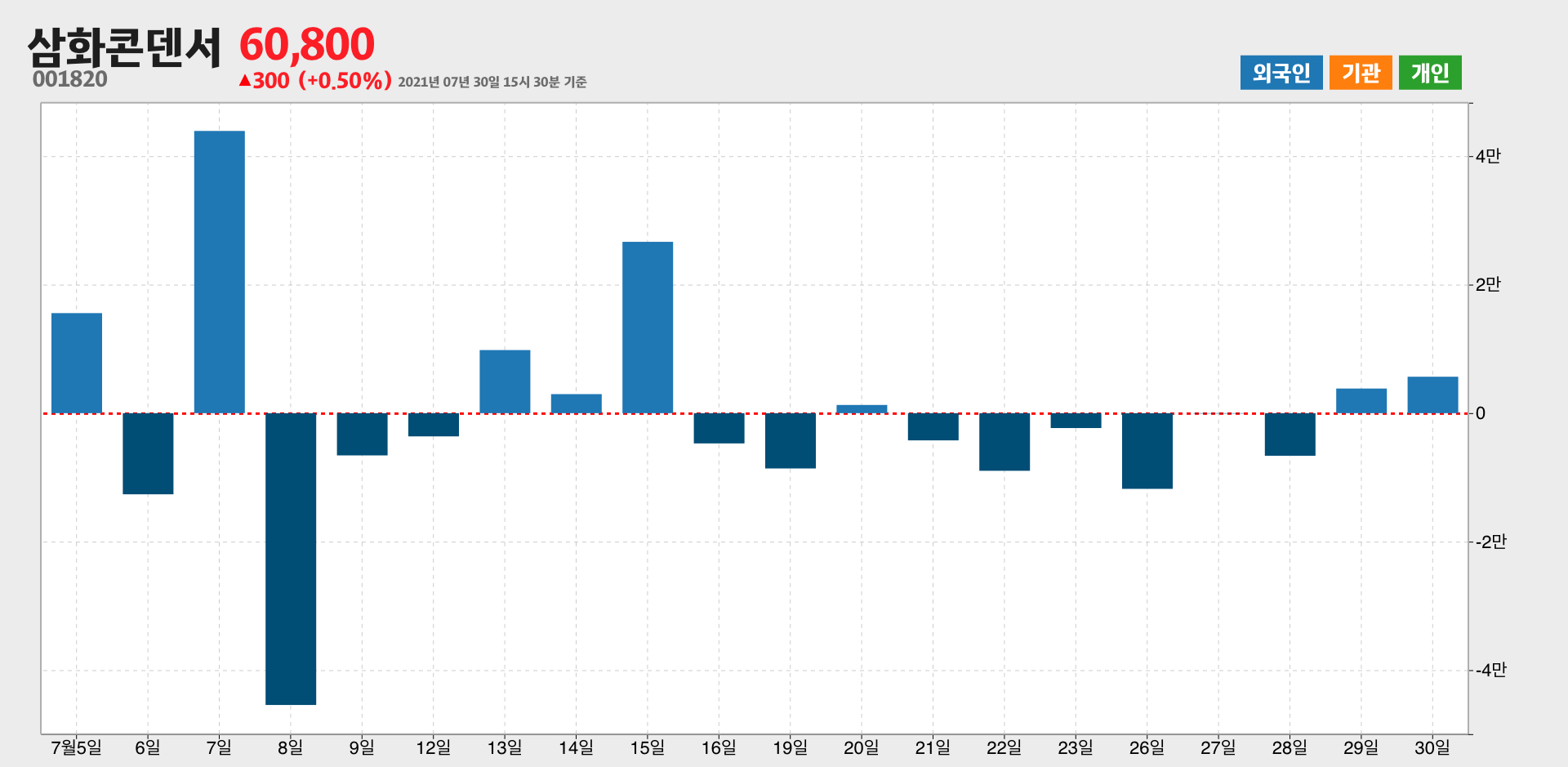Image resolution: width=1568 pixels, height=767 pixels.
Task: Click the 15일 x-axis date label
Action: [x=648, y=747]
